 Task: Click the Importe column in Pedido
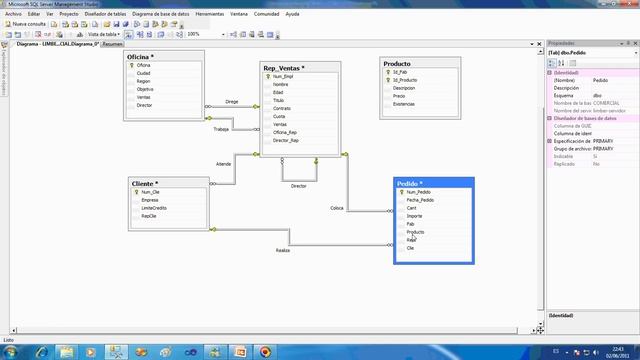[x=414, y=216]
